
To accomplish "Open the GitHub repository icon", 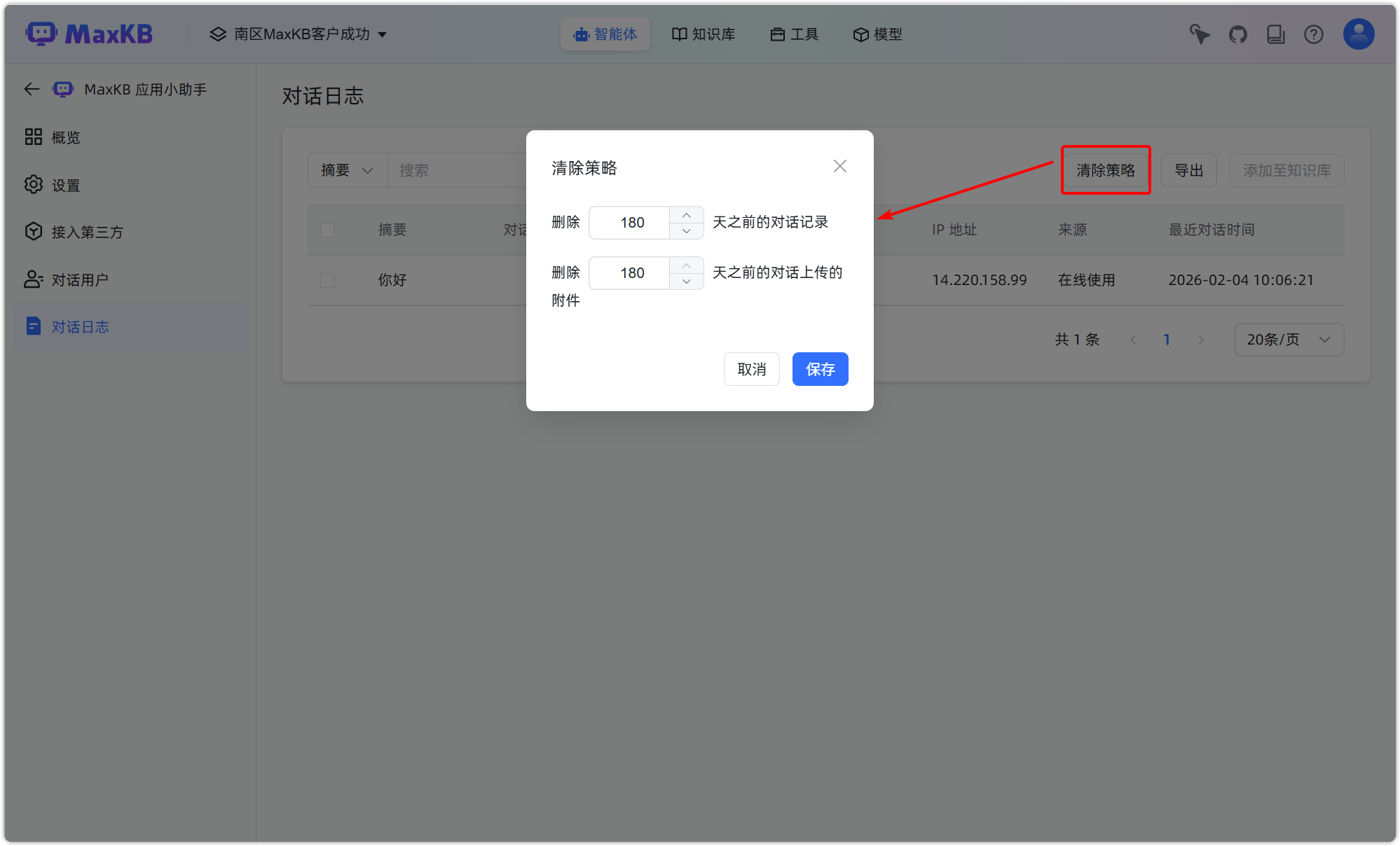I will click(1237, 34).
